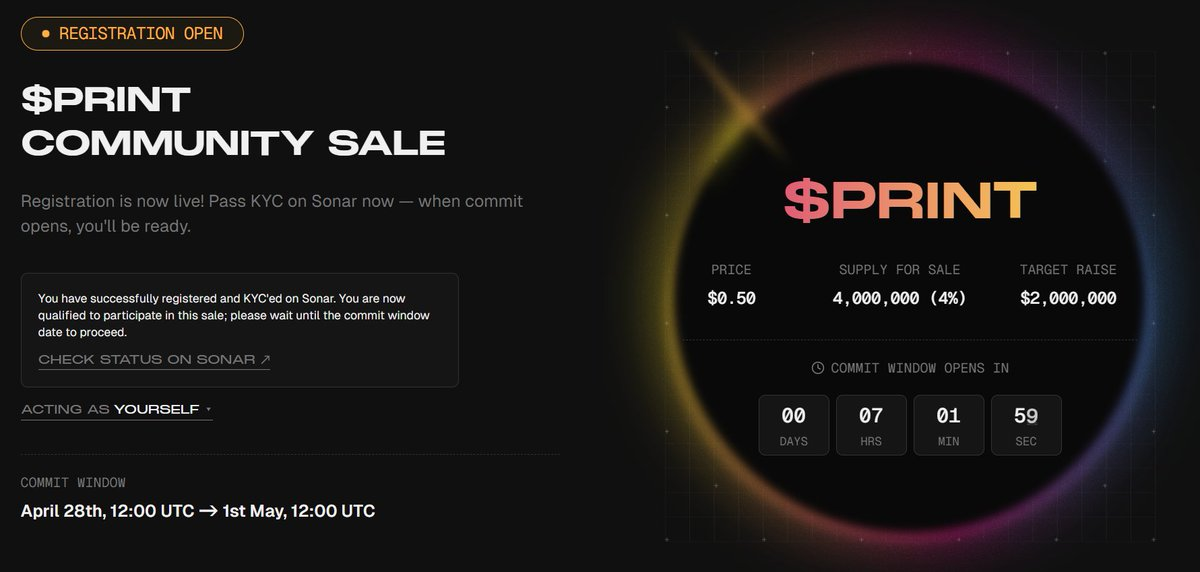Click the small caret next to Yourself
The image size is (1200, 572).
coord(208,409)
